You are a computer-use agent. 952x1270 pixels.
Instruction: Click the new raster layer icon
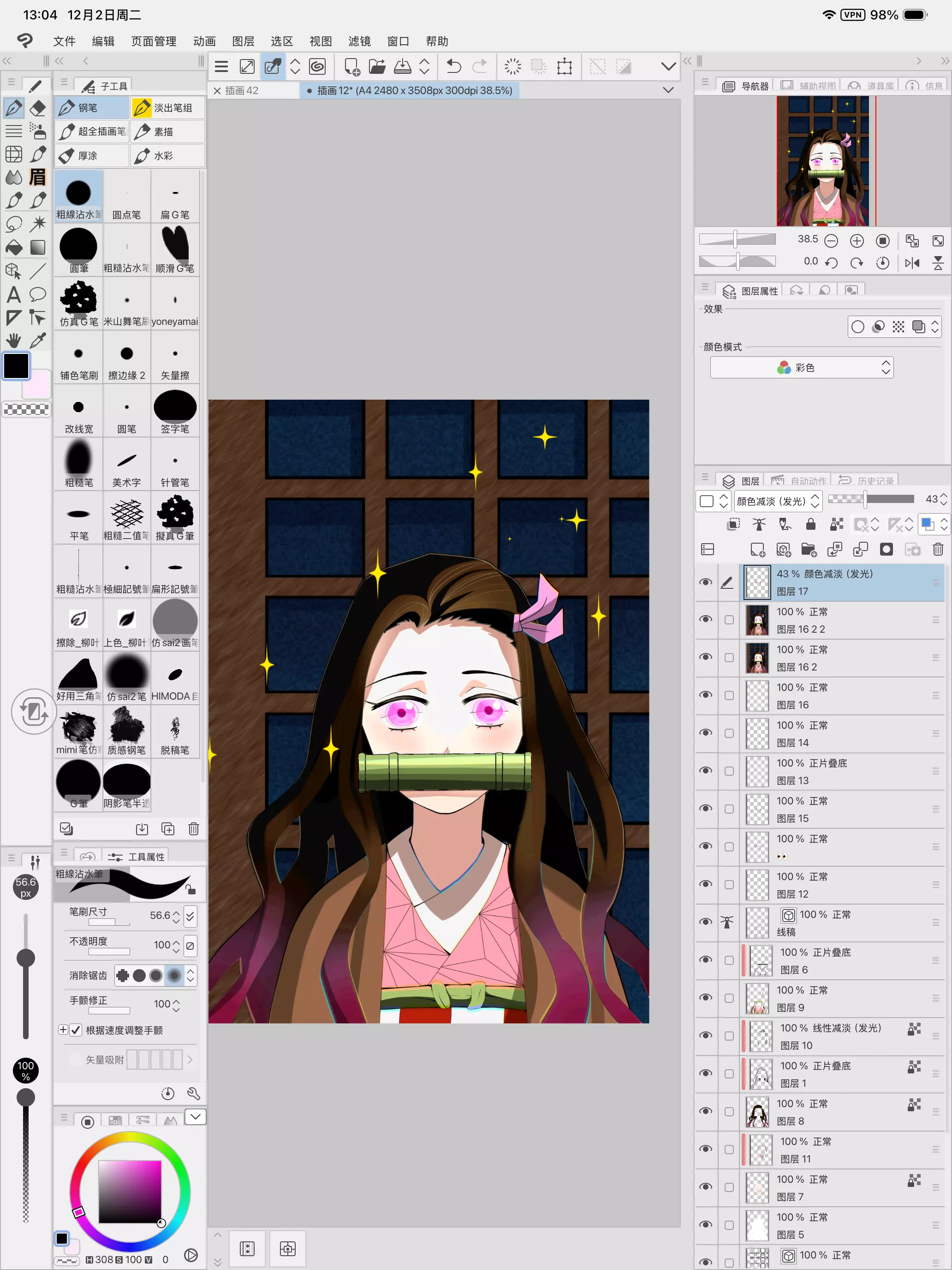[x=757, y=550]
